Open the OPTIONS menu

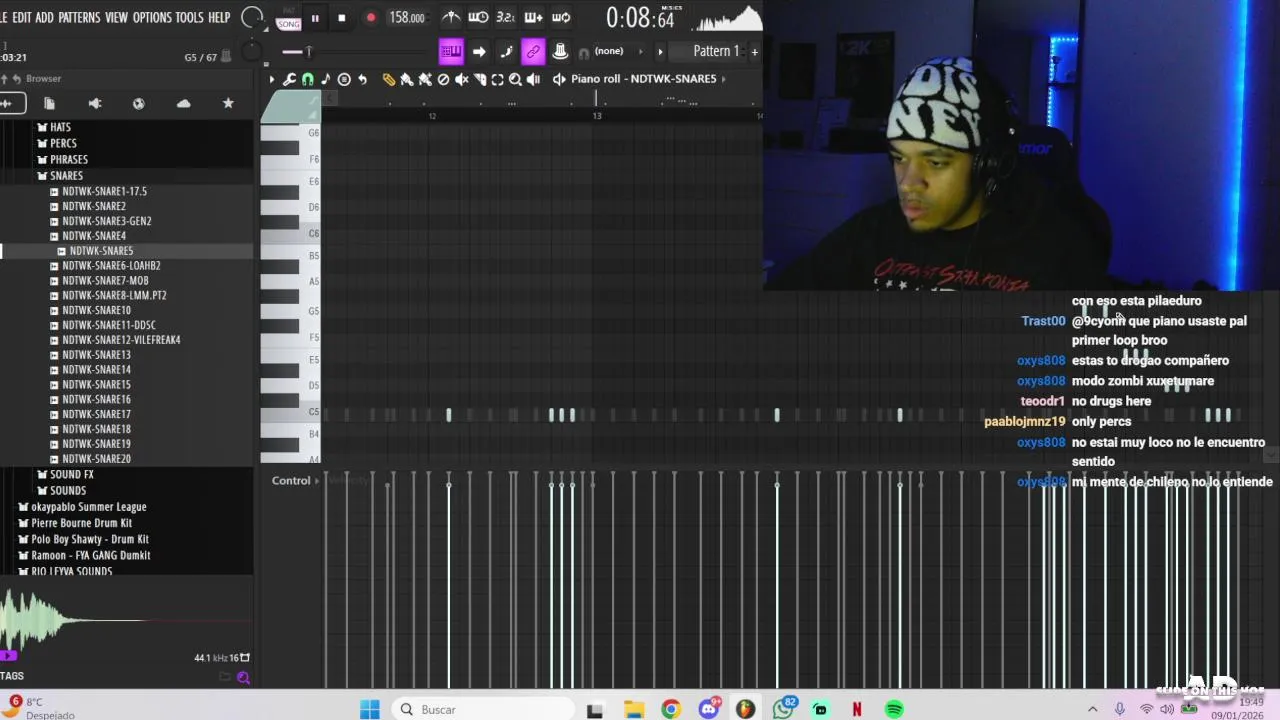pyautogui.click(x=152, y=17)
